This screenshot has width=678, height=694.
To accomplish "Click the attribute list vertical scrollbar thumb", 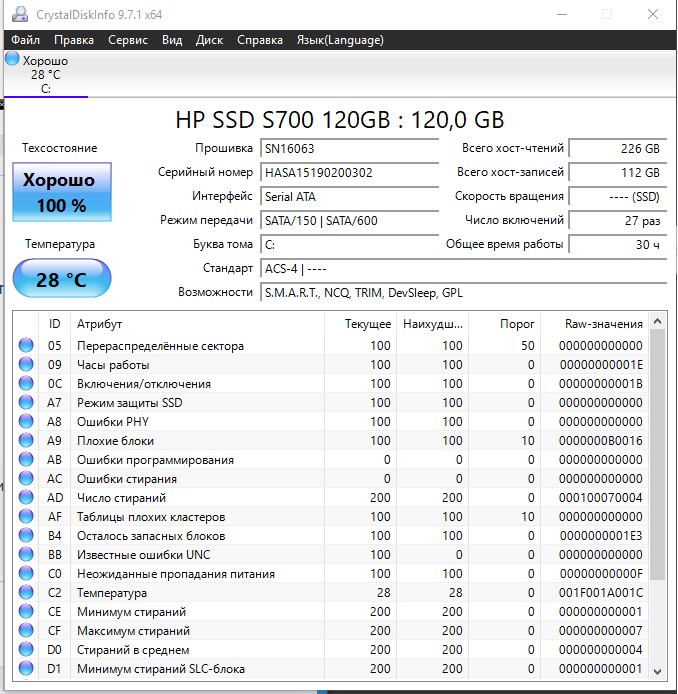I will point(658,454).
